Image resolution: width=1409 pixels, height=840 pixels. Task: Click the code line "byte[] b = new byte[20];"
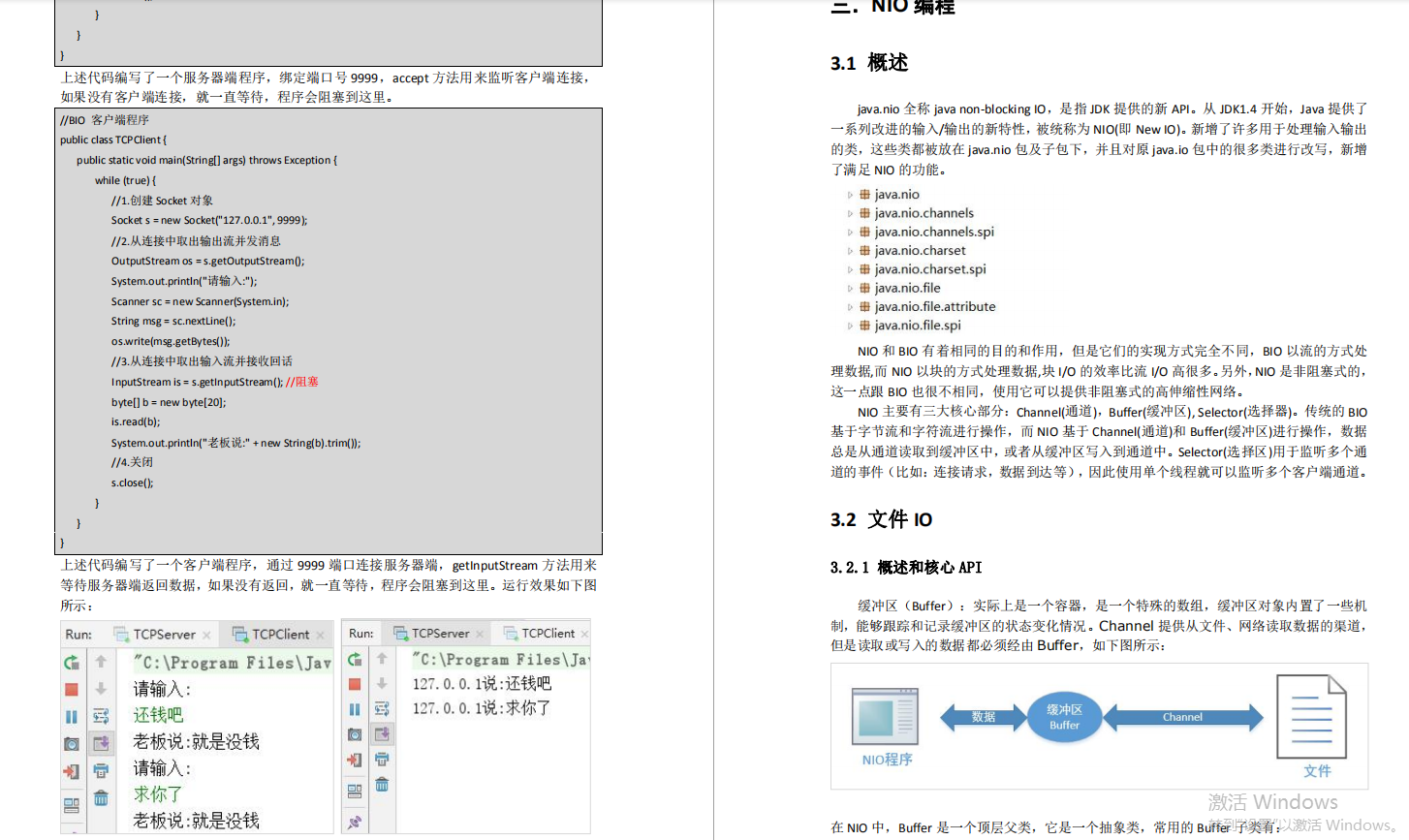pyautogui.click(x=169, y=402)
